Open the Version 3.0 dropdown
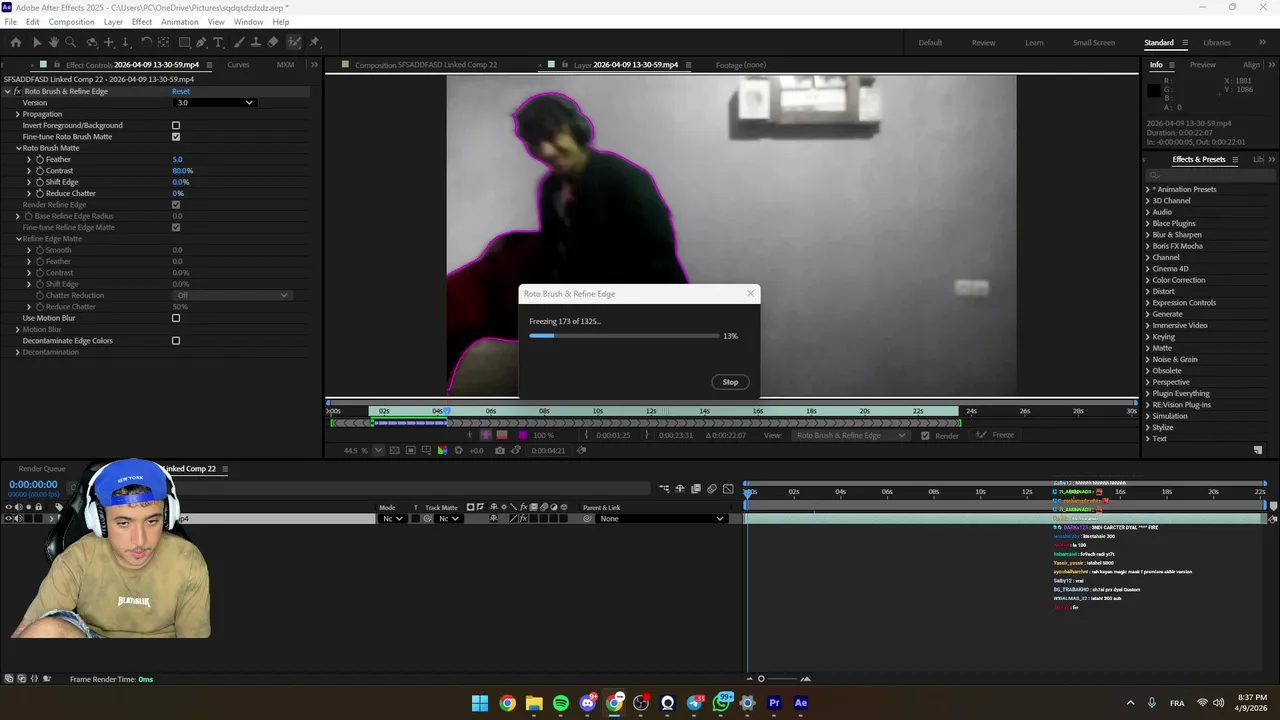Screen dimensions: 1280x720 coord(215,102)
